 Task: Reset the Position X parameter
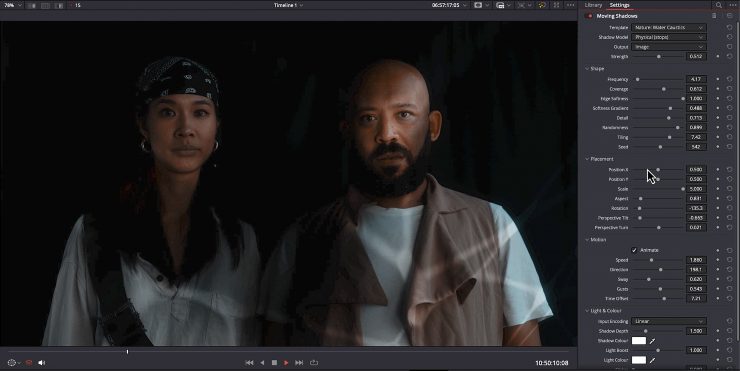coord(730,169)
